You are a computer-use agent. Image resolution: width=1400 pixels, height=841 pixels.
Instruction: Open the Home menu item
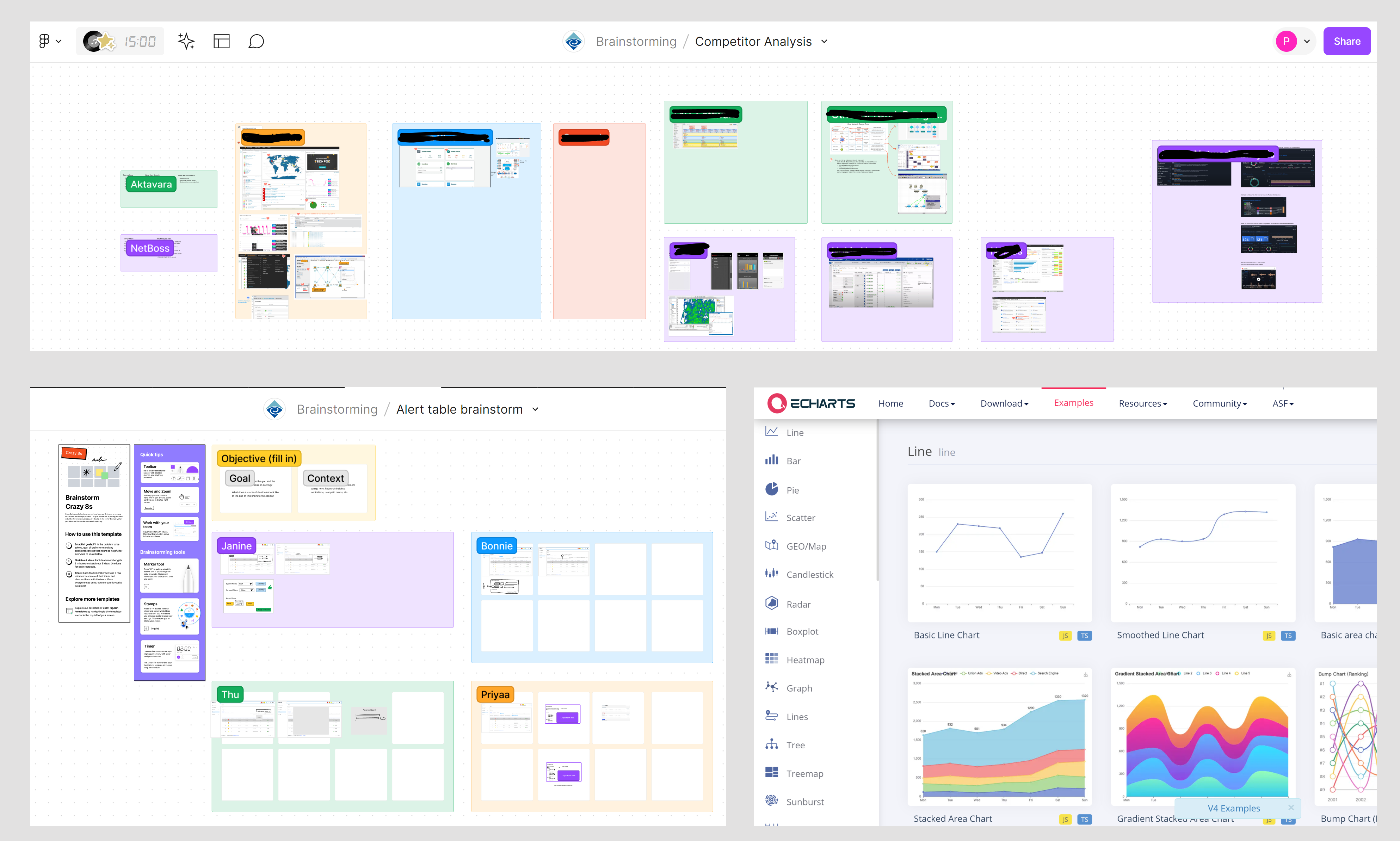(x=890, y=403)
